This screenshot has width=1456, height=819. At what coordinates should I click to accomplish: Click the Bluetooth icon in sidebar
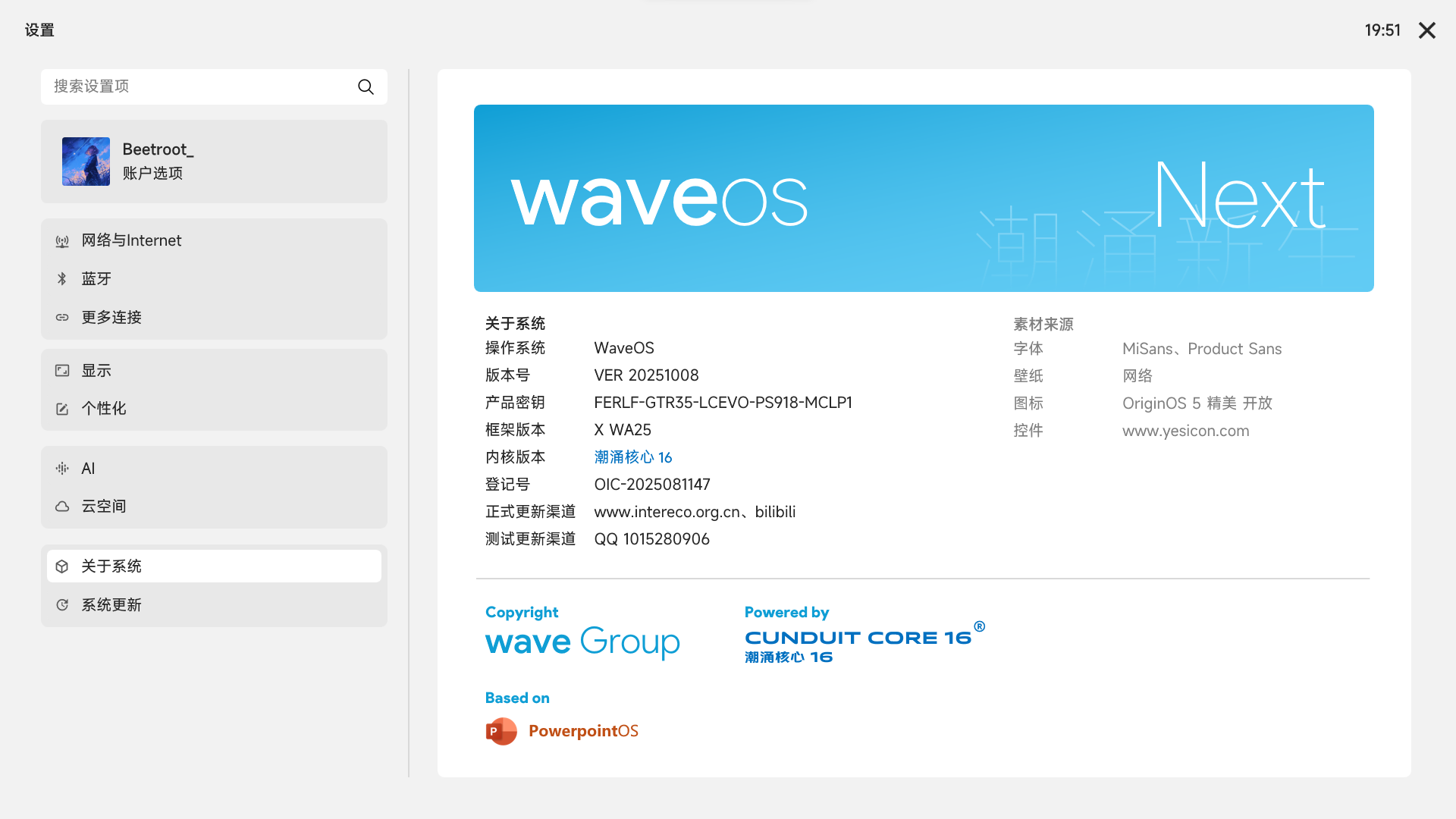62,279
